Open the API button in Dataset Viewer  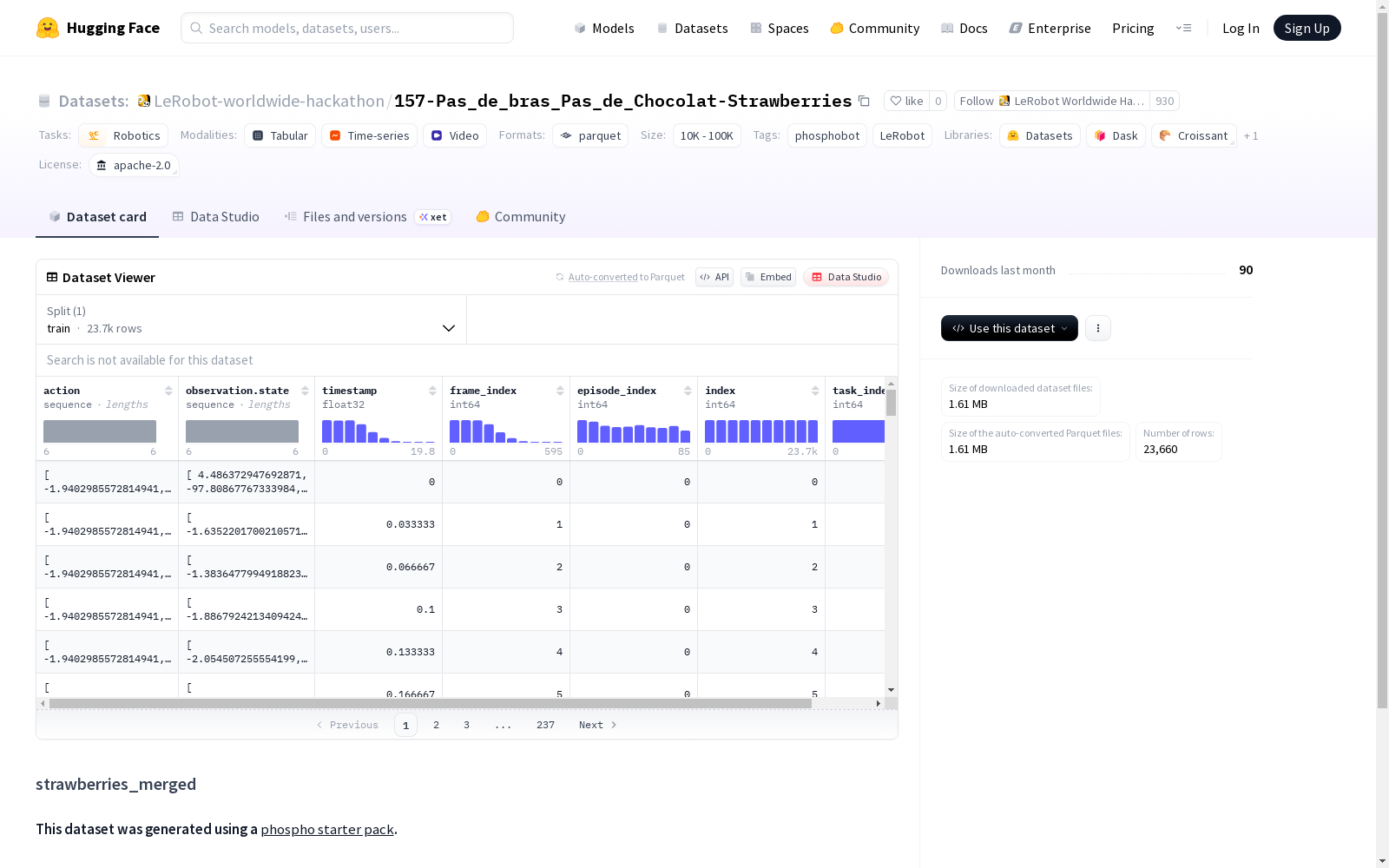714,277
